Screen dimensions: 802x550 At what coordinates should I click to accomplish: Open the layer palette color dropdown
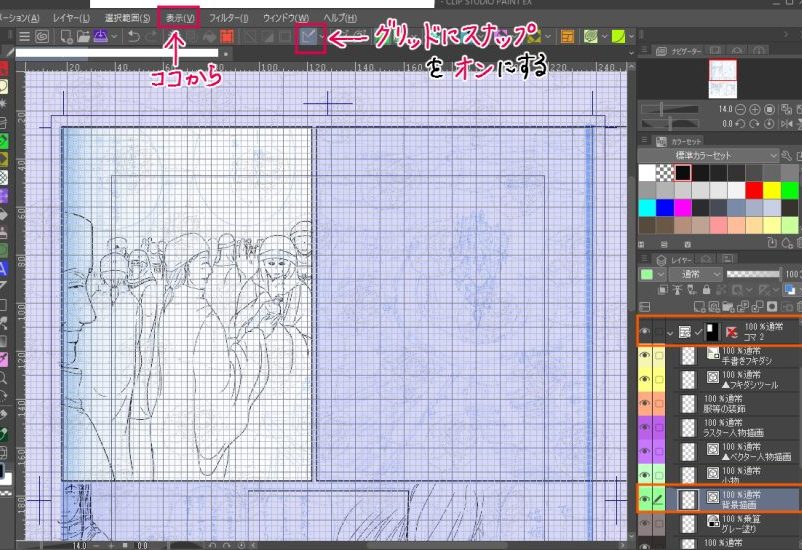pos(652,275)
